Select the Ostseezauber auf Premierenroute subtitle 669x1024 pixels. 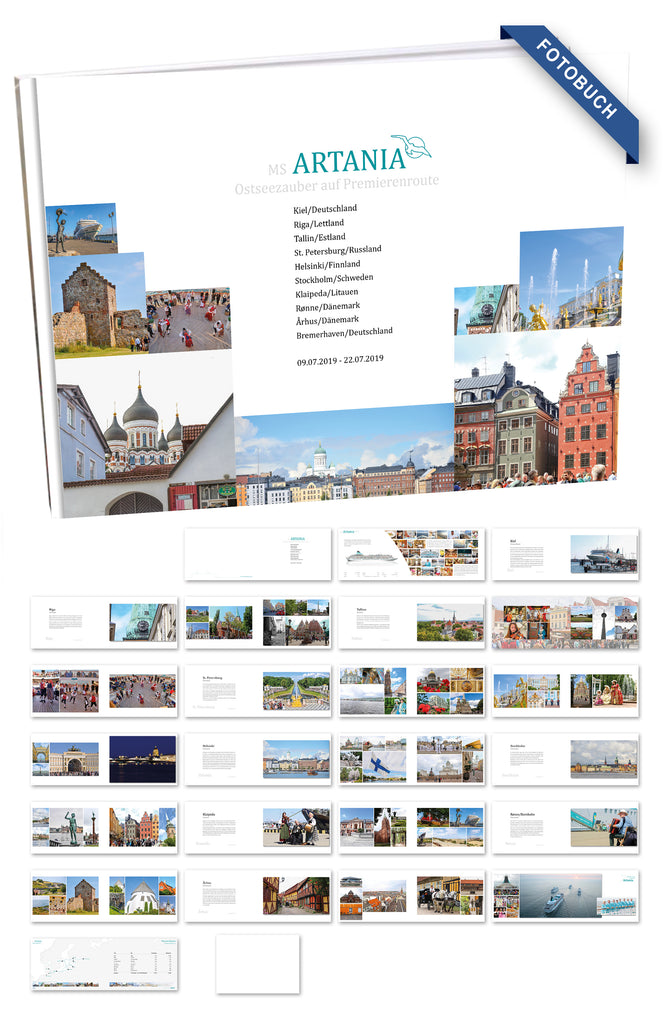pyautogui.click(x=335, y=185)
